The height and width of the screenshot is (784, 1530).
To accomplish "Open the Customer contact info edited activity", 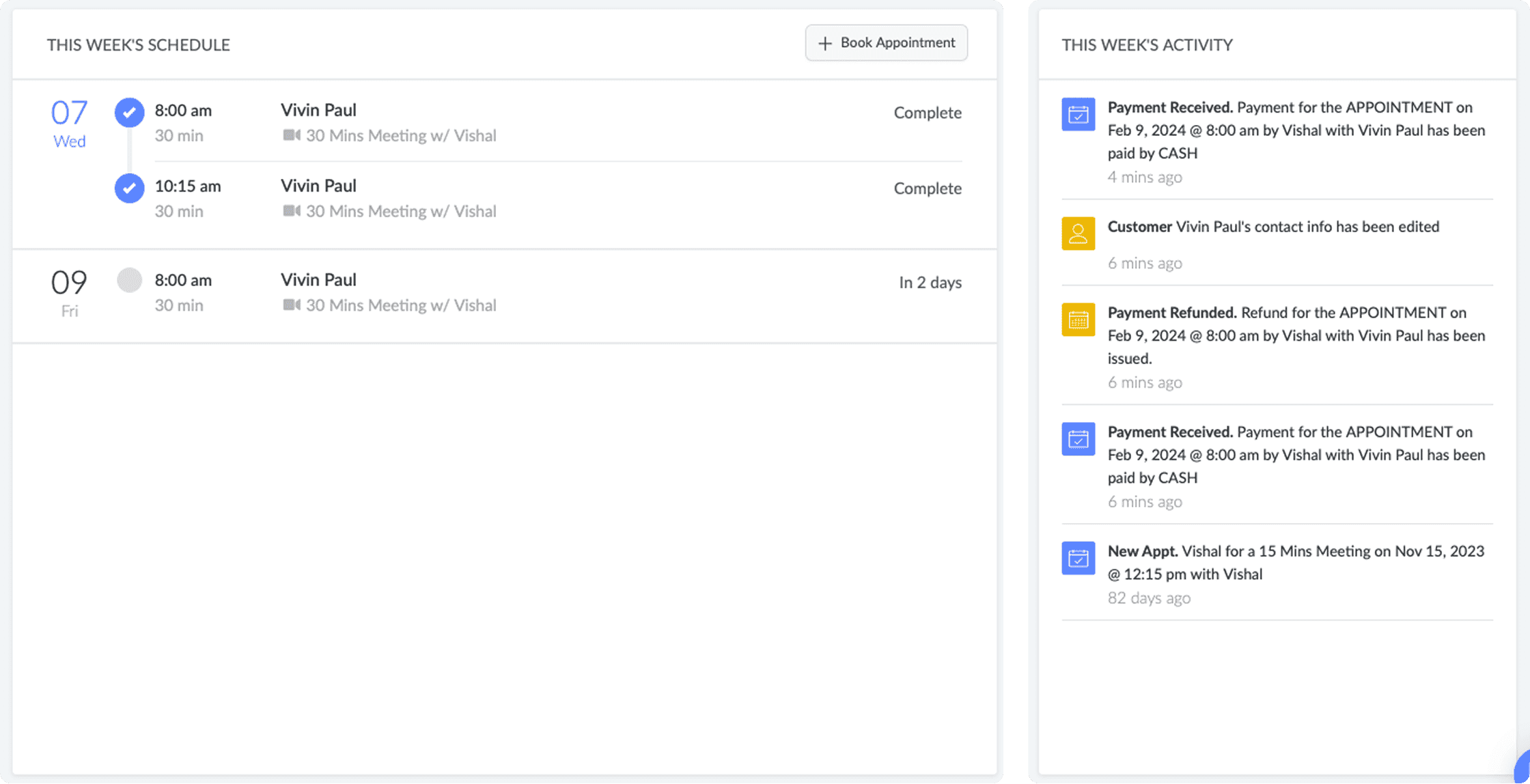I will click(1272, 227).
